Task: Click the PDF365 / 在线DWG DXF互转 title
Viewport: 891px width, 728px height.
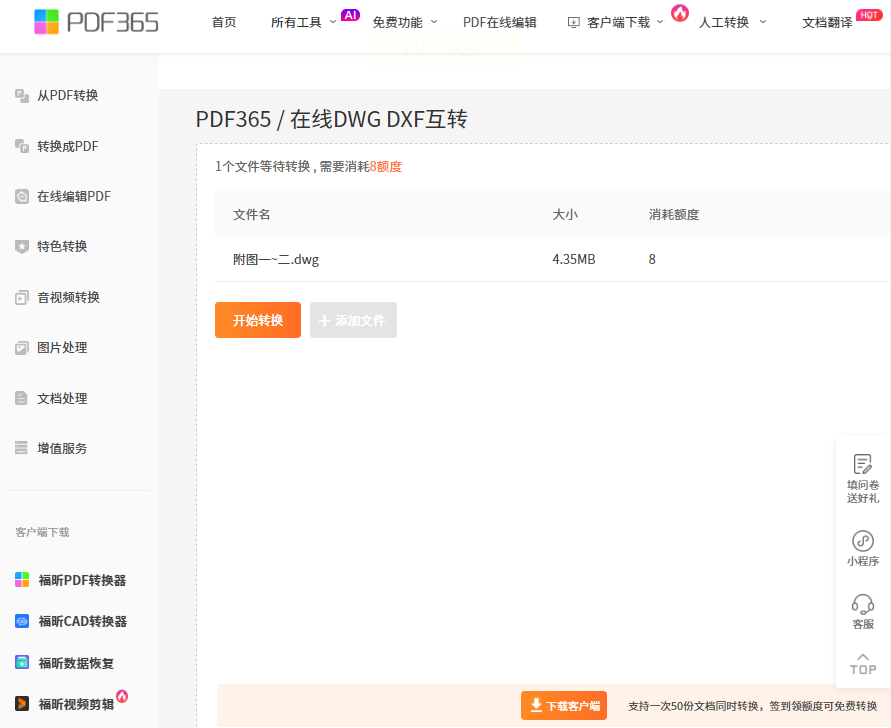Action: point(332,119)
